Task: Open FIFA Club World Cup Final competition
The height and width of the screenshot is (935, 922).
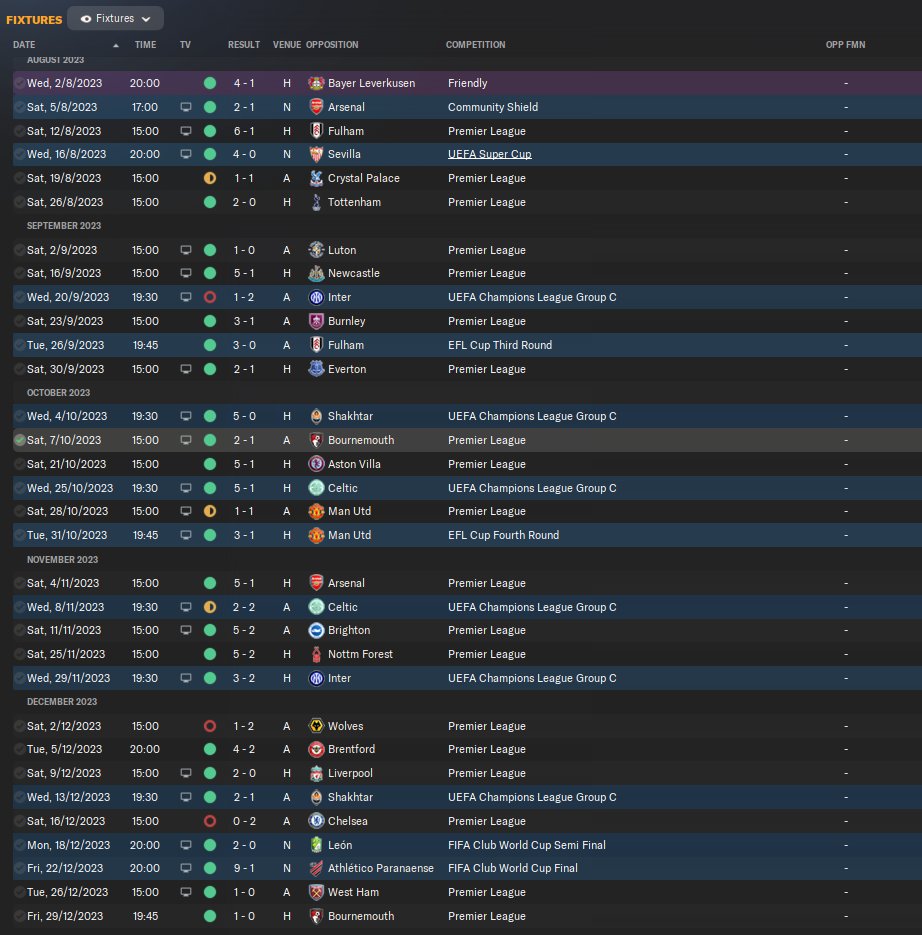Action: [x=513, y=868]
